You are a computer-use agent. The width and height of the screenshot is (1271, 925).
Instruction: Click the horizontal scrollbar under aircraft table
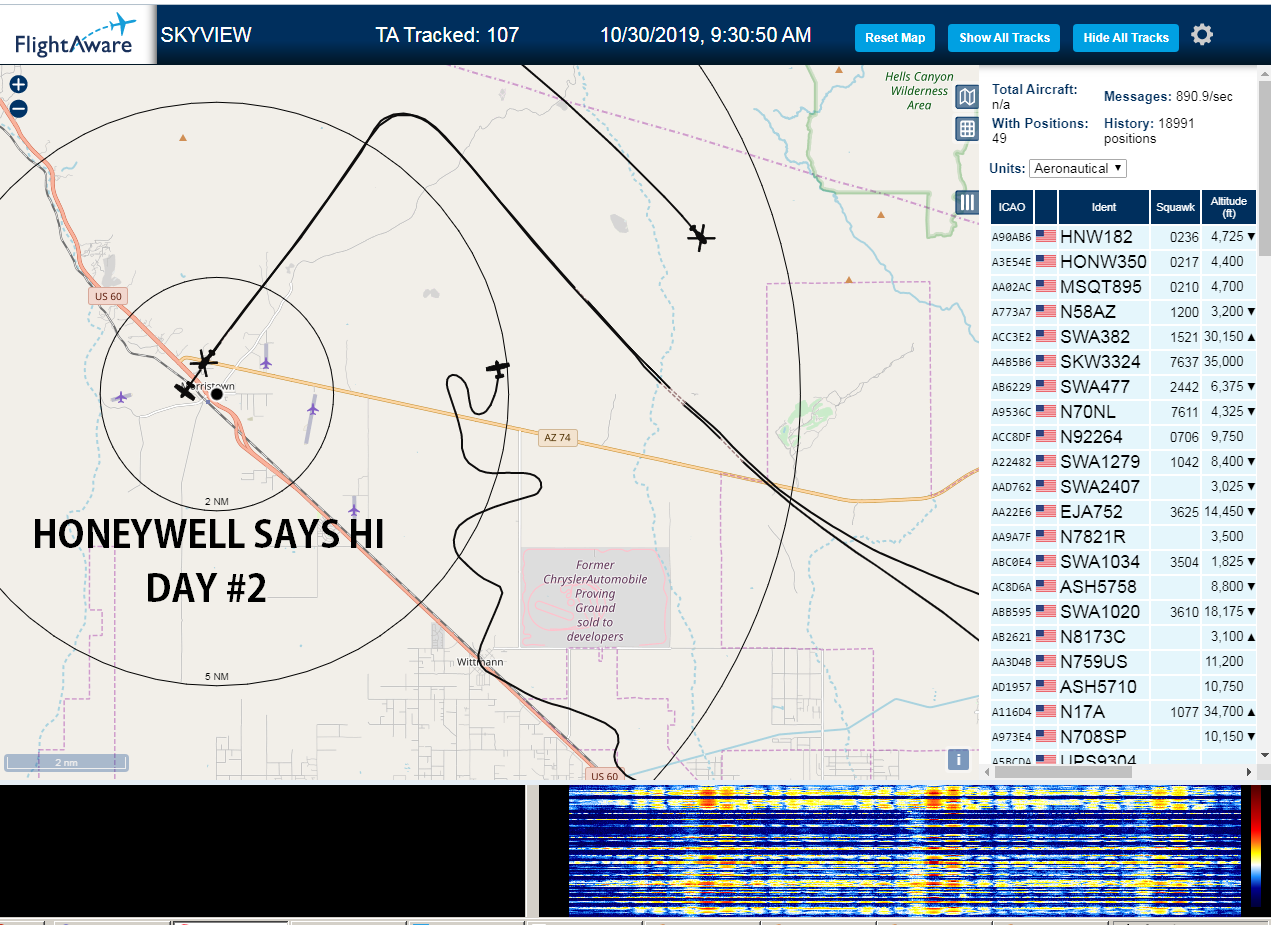[x=1063, y=772]
